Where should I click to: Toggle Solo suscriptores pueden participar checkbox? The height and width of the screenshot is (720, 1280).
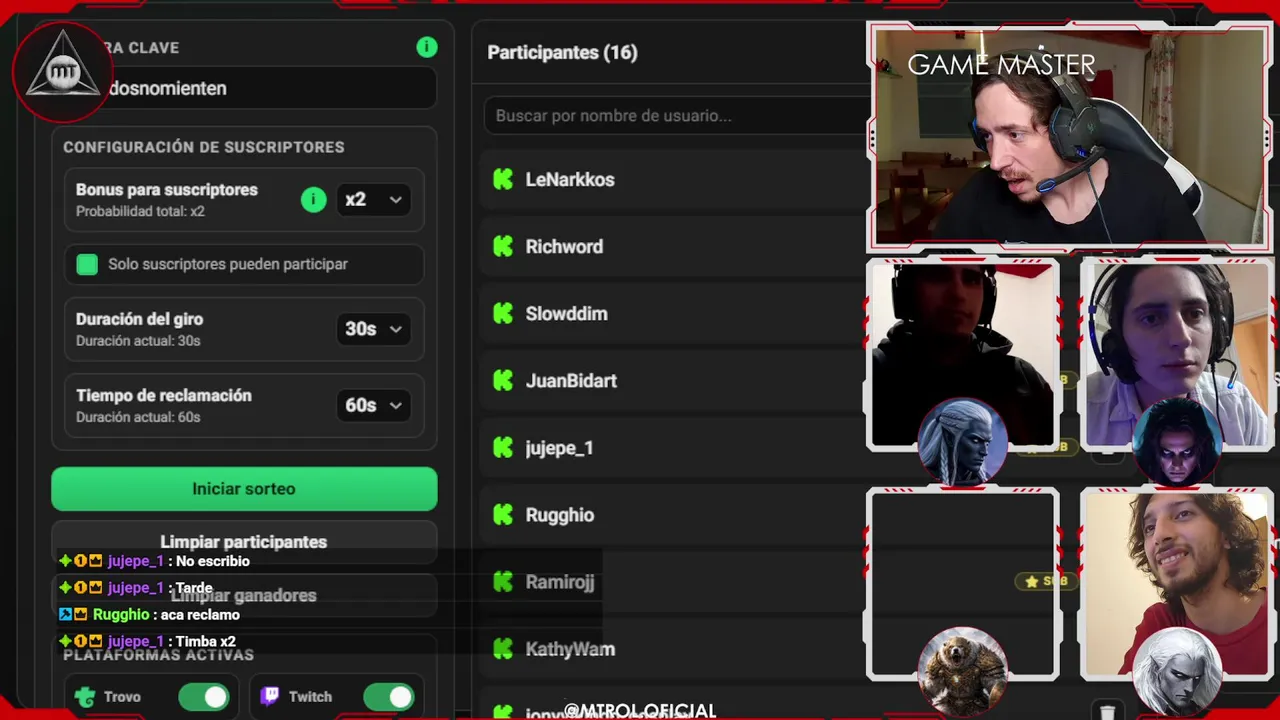(87, 264)
